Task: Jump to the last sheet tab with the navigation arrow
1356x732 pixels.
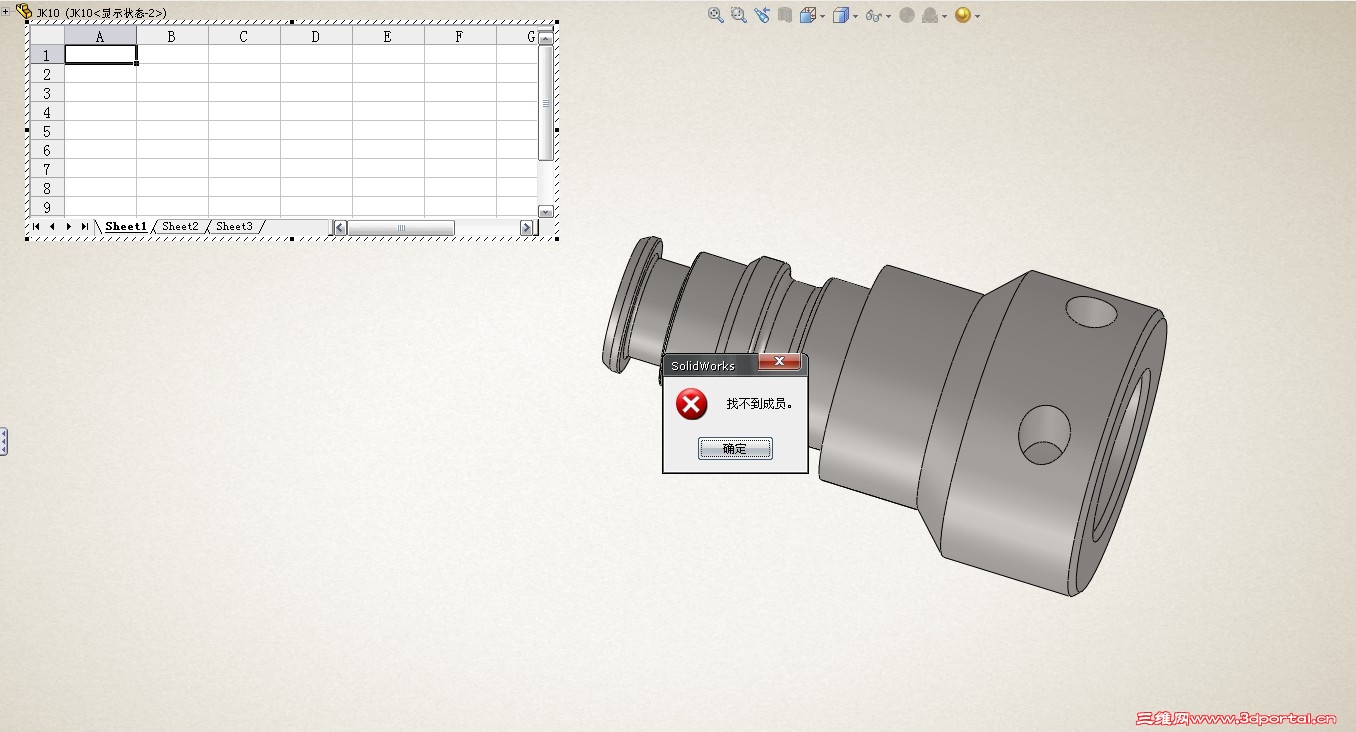Action: 85,227
